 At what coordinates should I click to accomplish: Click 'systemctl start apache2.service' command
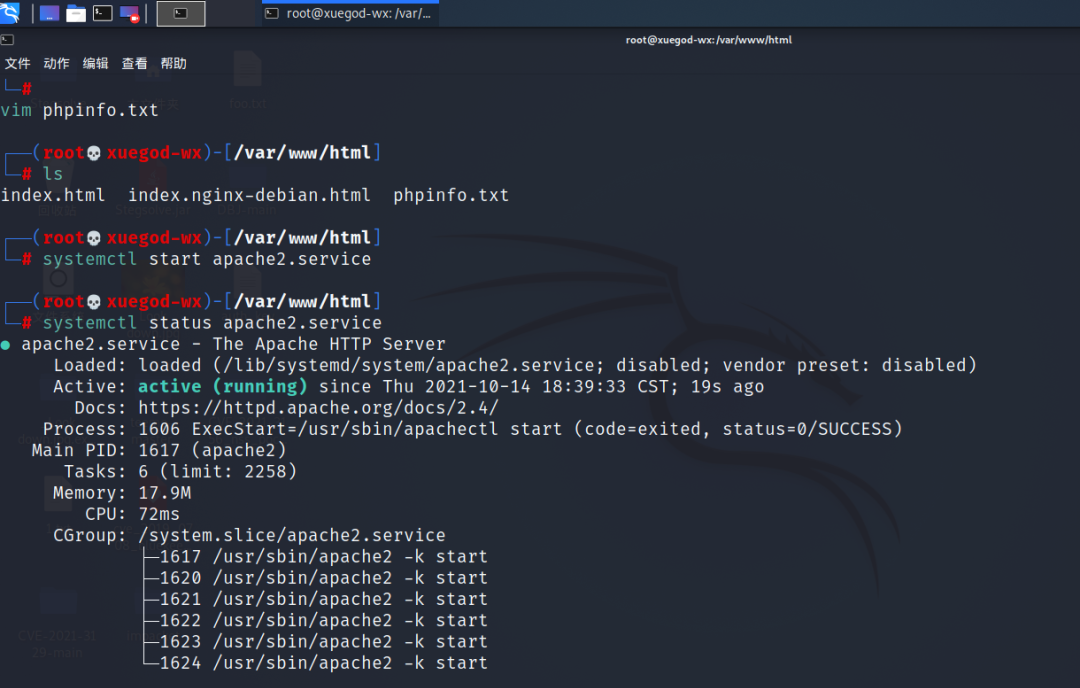coord(207,259)
